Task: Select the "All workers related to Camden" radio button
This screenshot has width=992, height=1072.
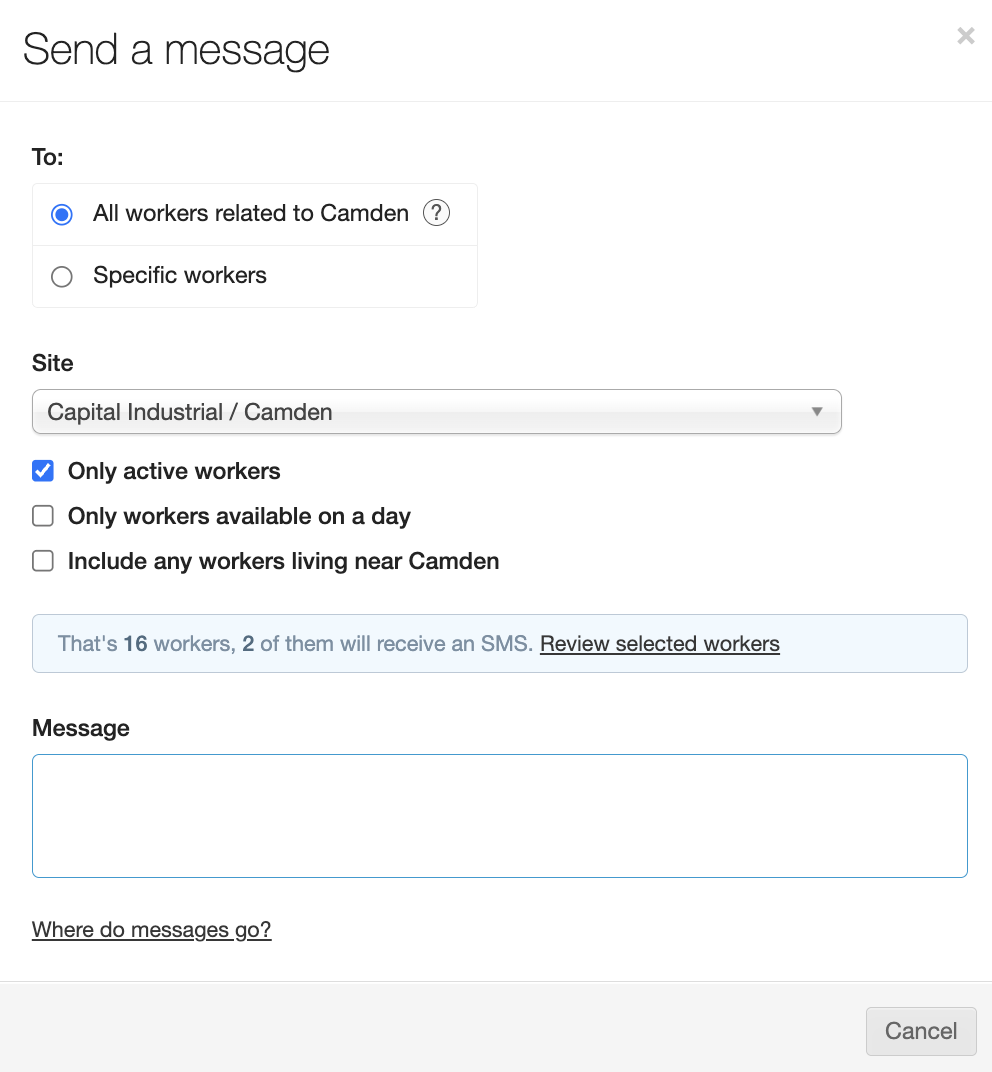Action: [x=62, y=214]
